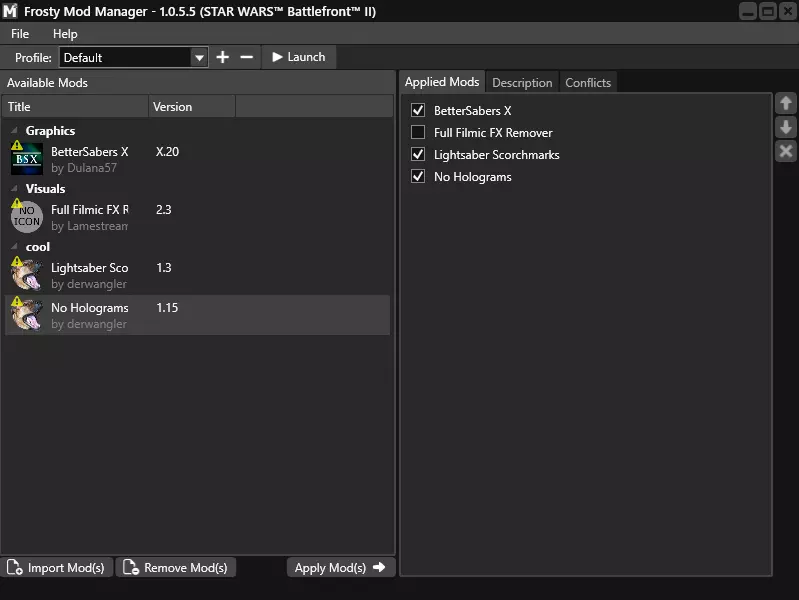Image resolution: width=799 pixels, height=600 pixels.
Task: Select the BetterSabers X BSX icon
Action: [x=27, y=159]
